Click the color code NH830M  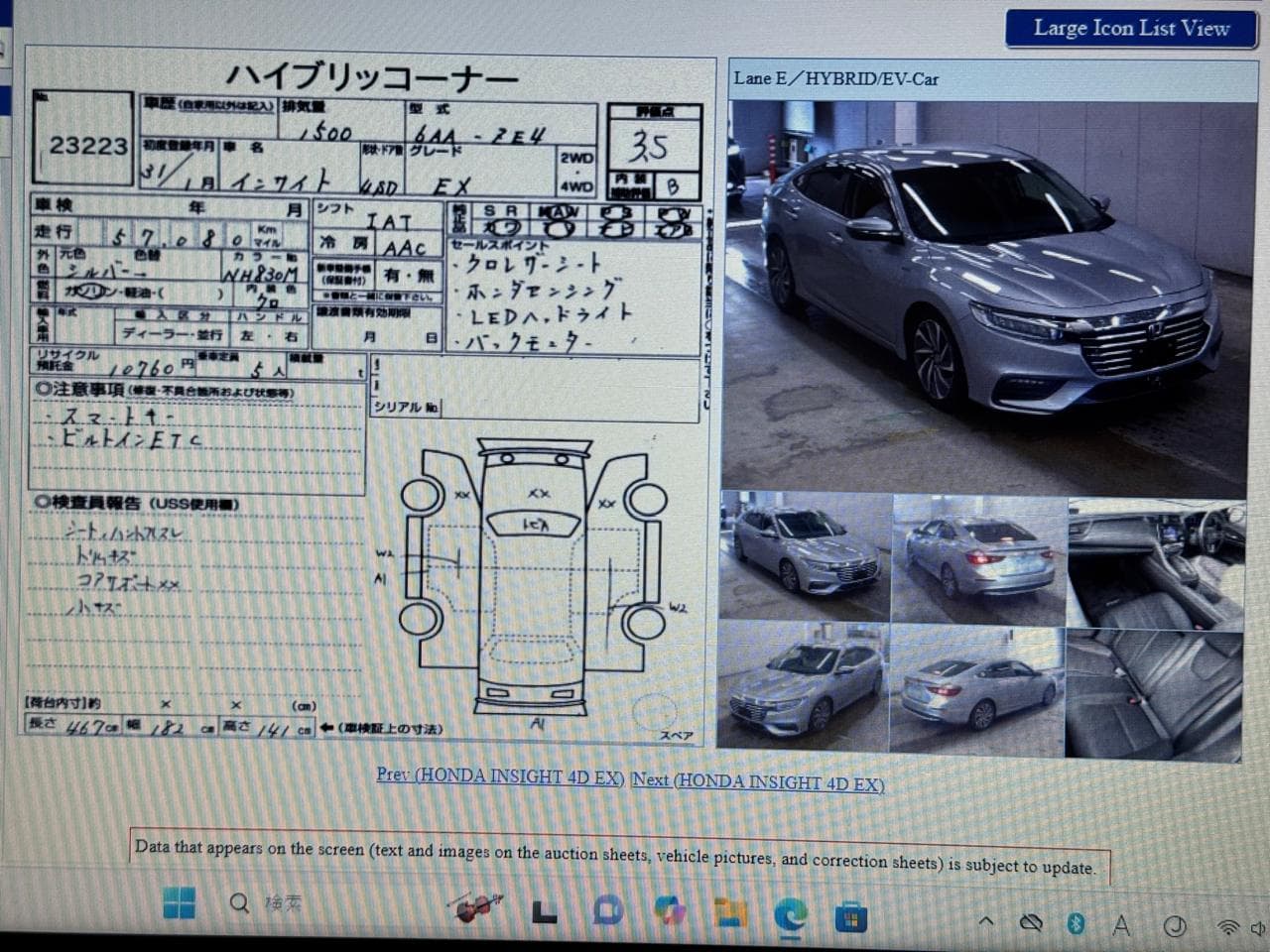[x=260, y=273]
